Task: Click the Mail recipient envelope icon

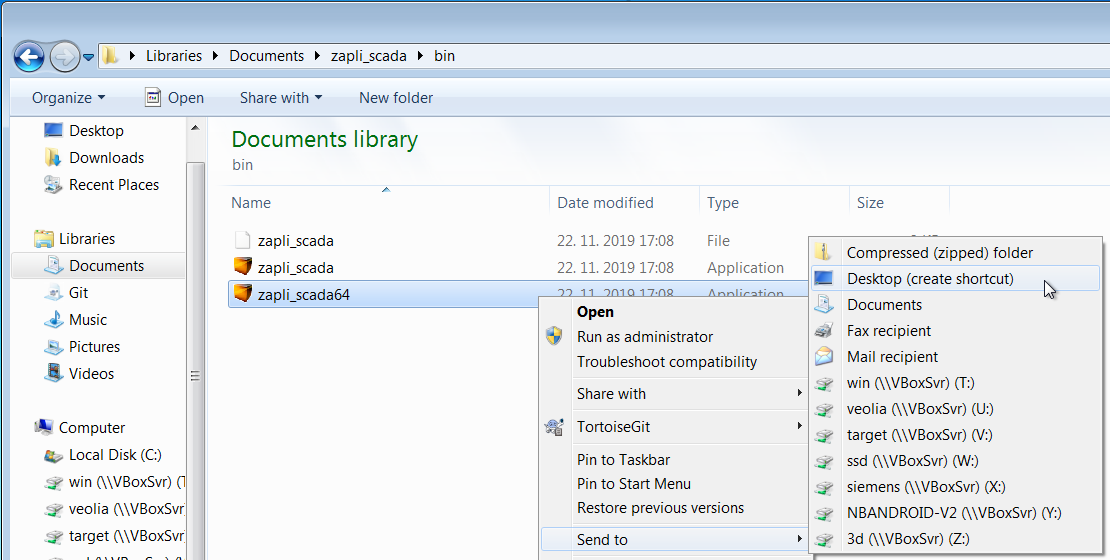Action: (x=824, y=357)
